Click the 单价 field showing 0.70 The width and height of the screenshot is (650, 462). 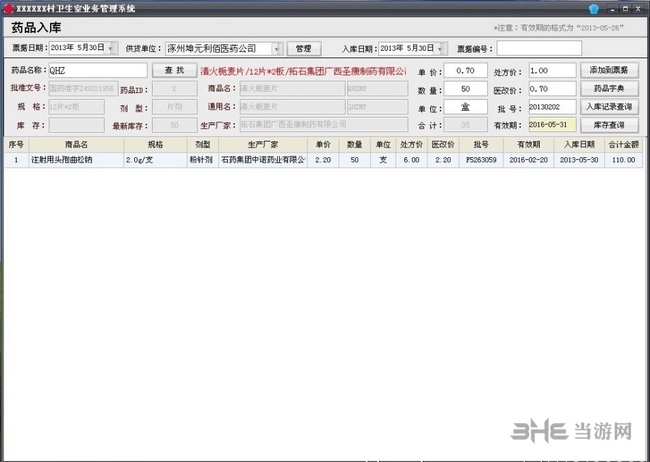click(x=465, y=71)
